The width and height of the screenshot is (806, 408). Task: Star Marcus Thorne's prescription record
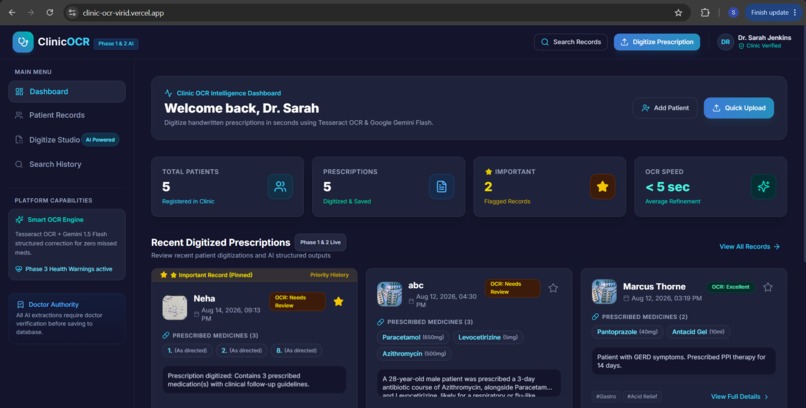point(768,287)
